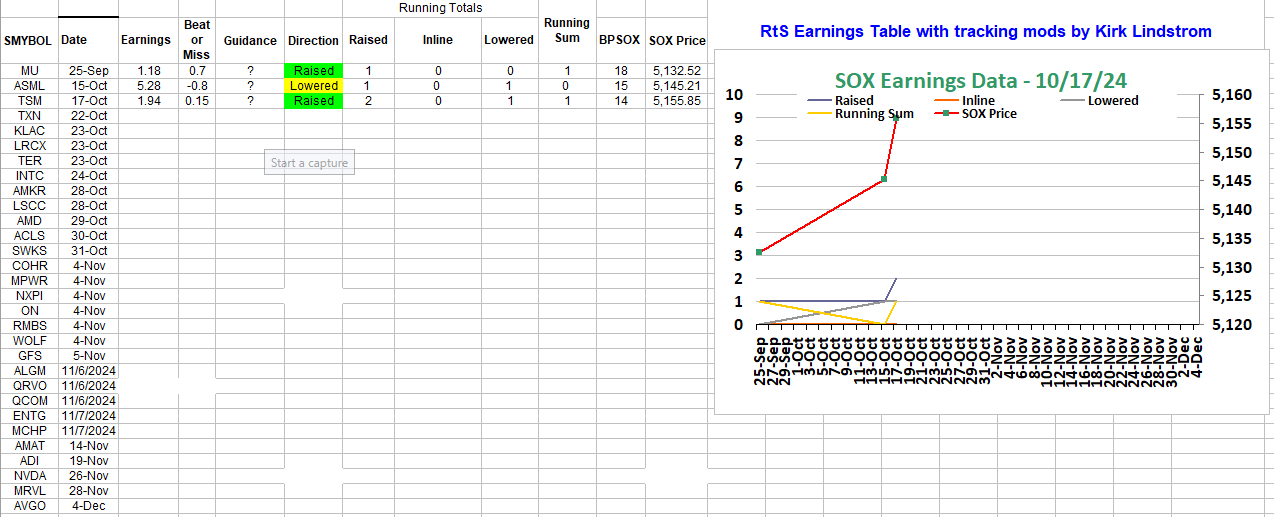Select the NVDA symbol cell

tap(29, 476)
